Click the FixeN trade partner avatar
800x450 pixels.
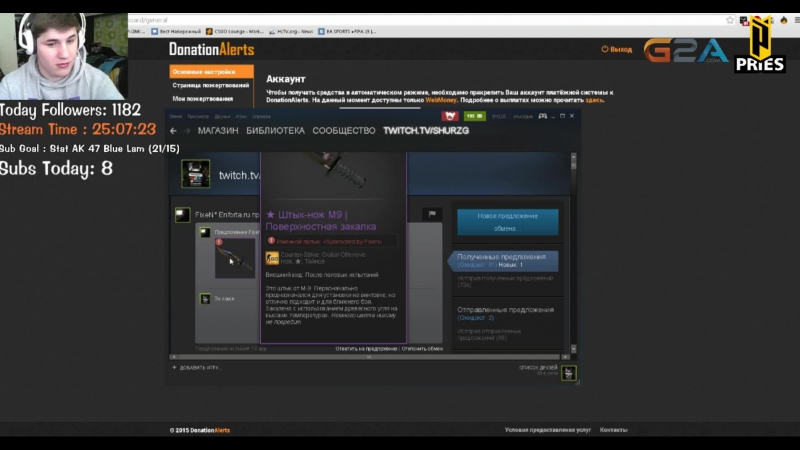(x=183, y=215)
